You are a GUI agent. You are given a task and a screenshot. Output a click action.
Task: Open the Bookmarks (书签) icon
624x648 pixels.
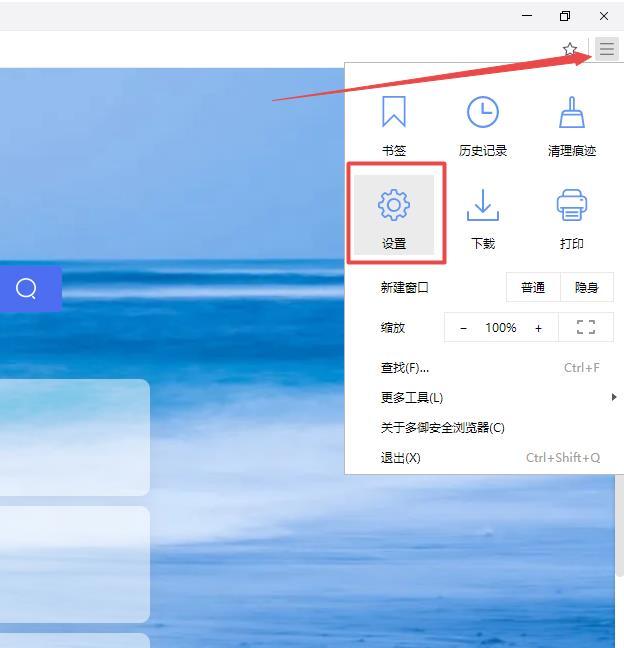tap(394, 112)
